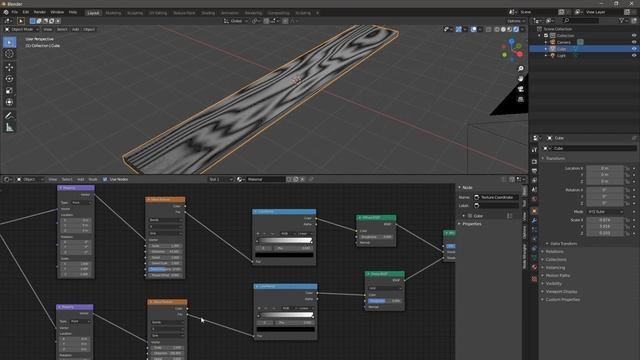Open the Global transform orientation dropdown
Image resolution: width=640 pixels, height=360 pixels.
(236, 21)
